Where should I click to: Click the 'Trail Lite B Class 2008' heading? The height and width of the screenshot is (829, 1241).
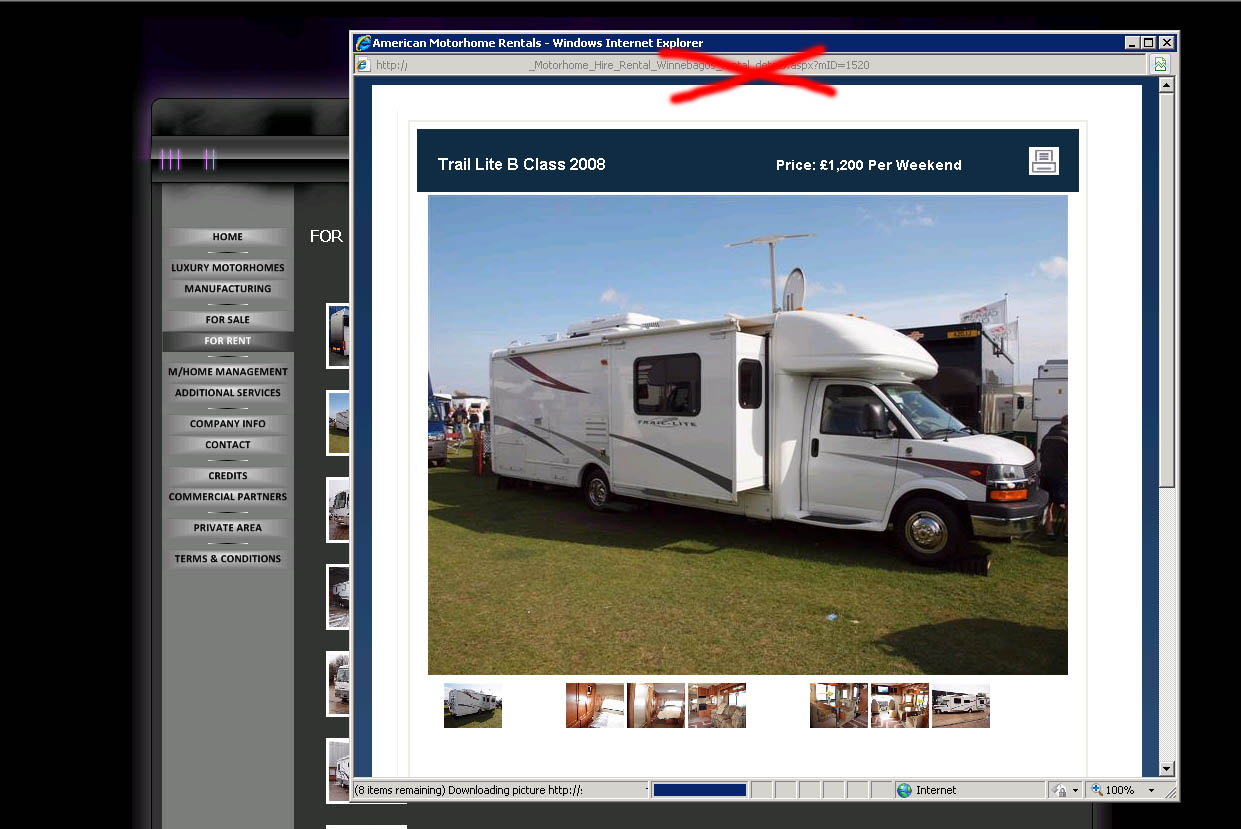point(521,164)
